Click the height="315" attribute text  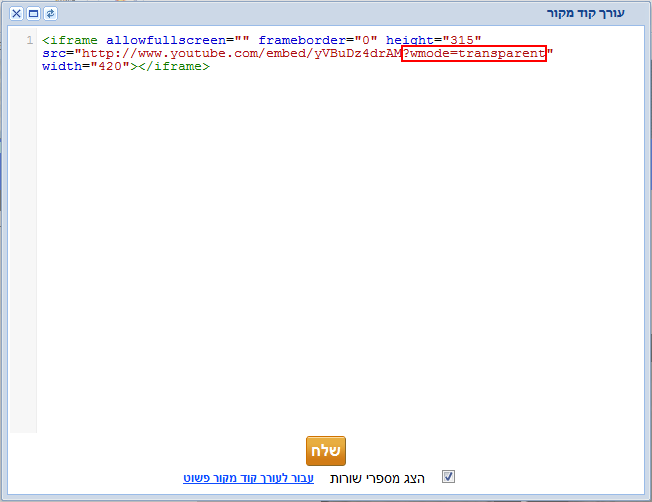click(433, 40)
